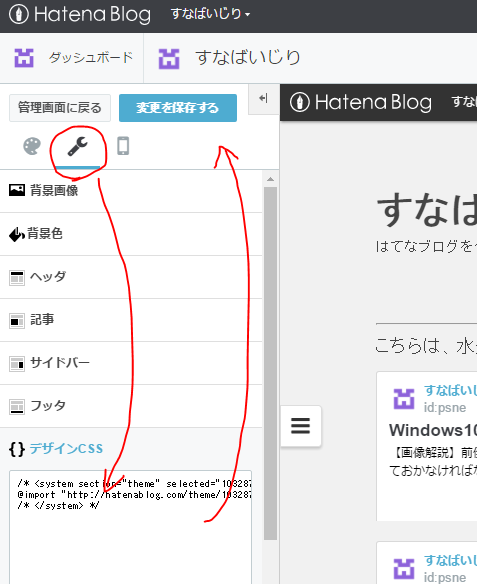477x584 pixels.
Task: Open the すなばいじり account dropdown
Action: click(x=210, y=14)
